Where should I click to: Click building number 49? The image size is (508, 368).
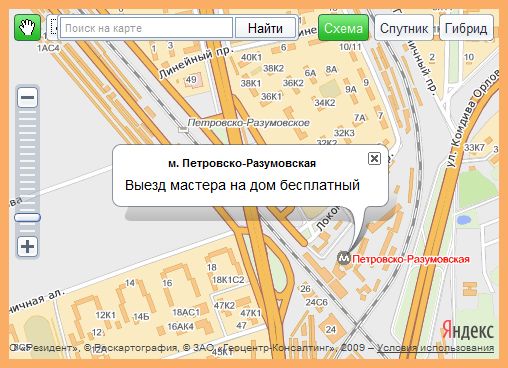click(191, 80)
